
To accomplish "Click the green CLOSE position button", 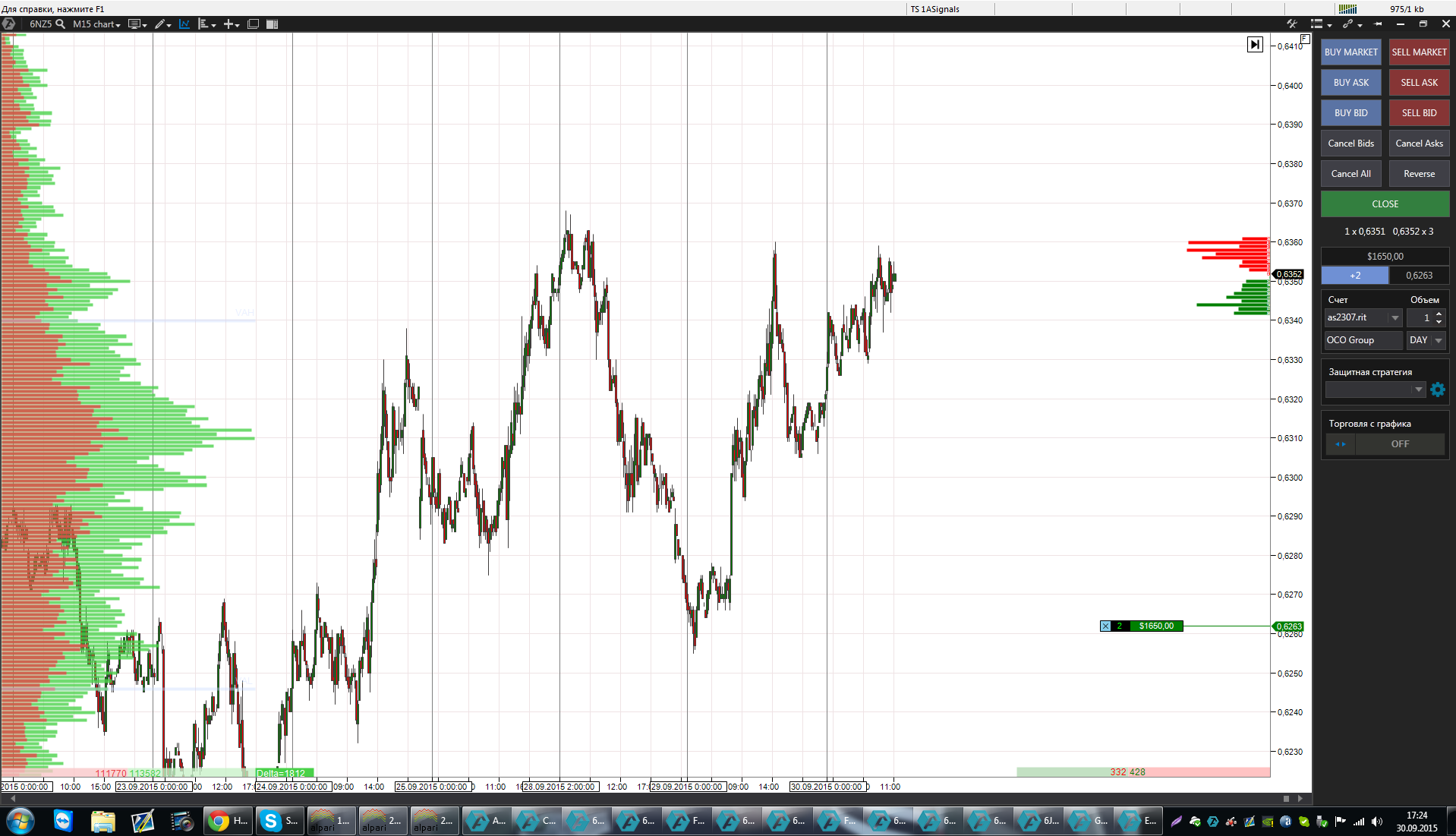I will pos(1385,204).
